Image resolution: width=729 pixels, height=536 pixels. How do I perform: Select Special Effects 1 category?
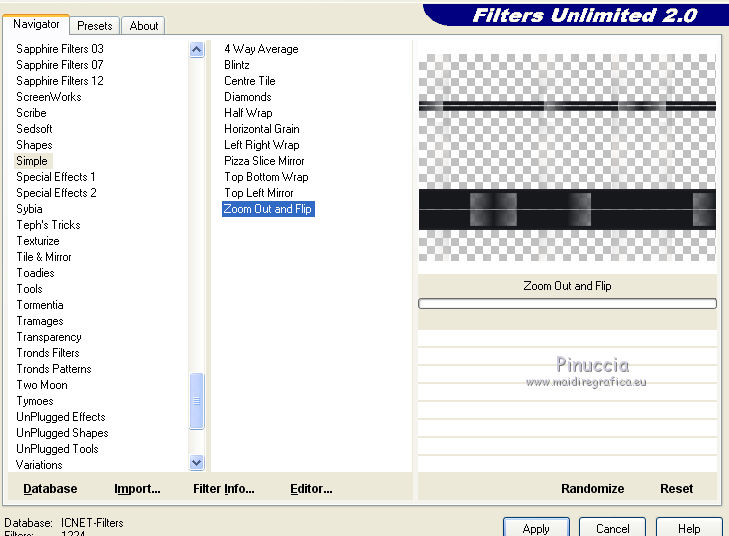click(56, 177)
